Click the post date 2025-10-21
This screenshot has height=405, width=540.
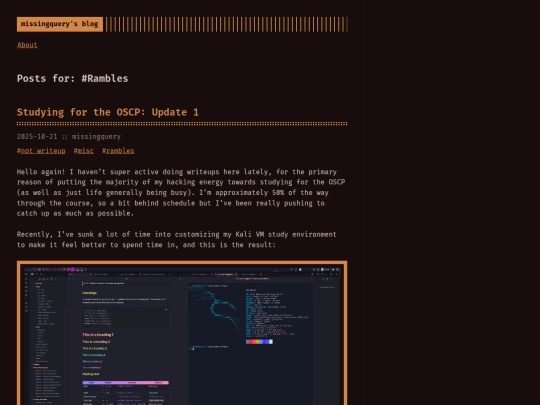coord(37,137)
